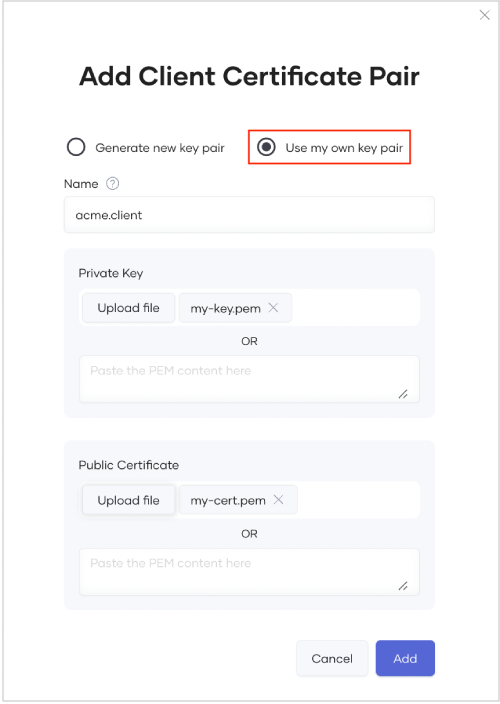Remove the my-key.pem uploaded file
Screen dimensions: 500x704
[x=273, y=308]
